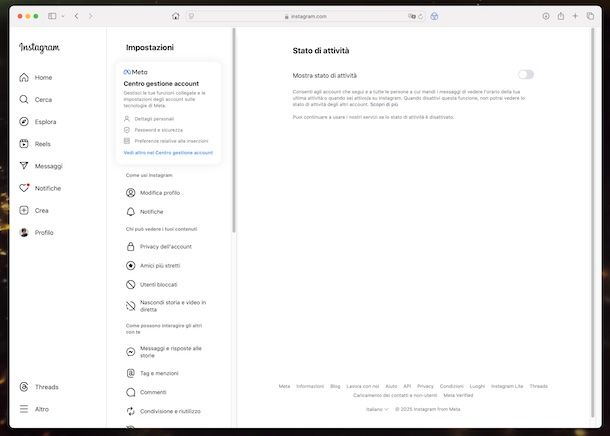Open Commenti settings entry
The height and width of the screenshot is (436, 610).
pyautogui.click(x=146, y=392)
